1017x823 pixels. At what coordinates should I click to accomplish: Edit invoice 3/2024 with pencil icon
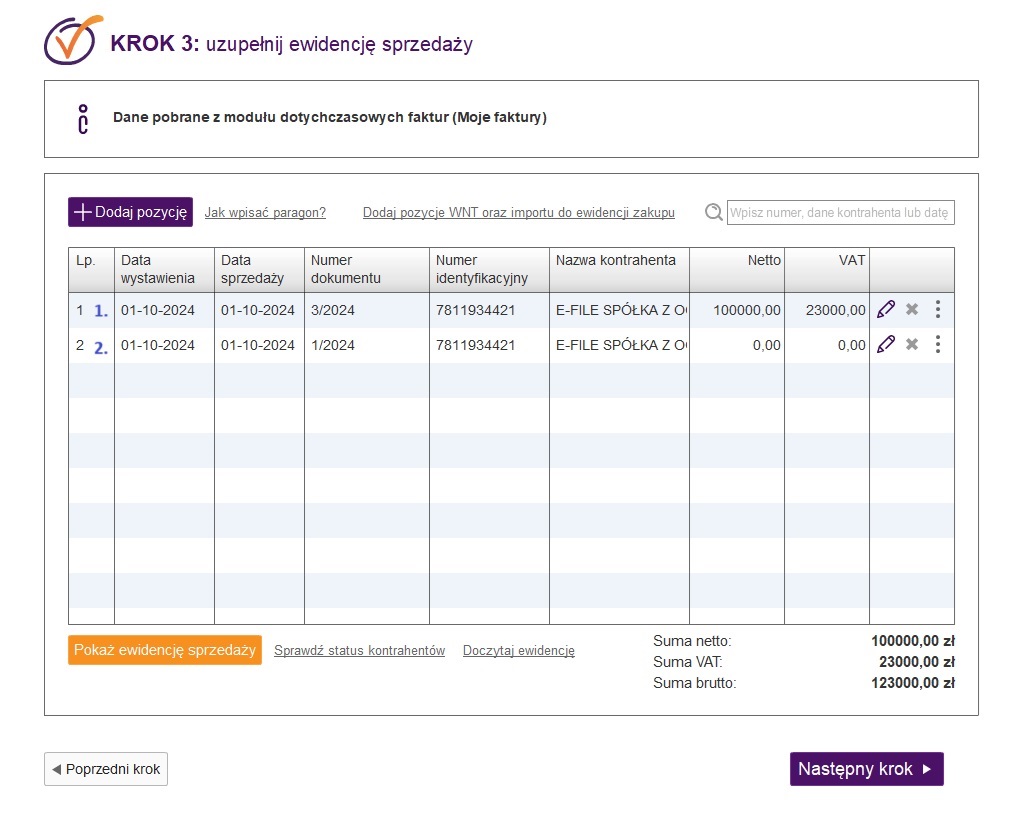point(885,309)
